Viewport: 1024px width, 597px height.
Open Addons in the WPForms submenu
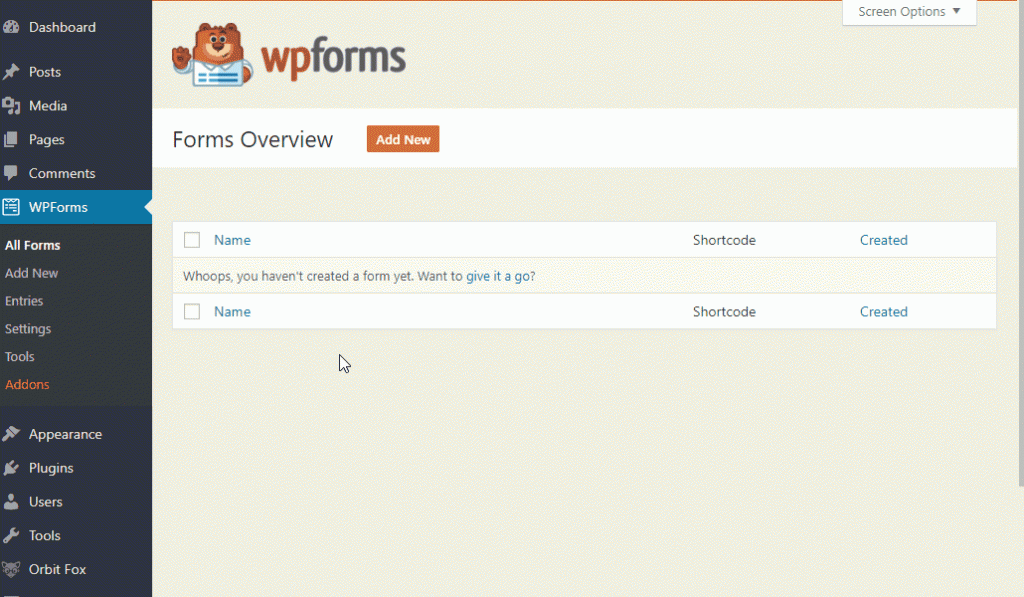(27, 385)
